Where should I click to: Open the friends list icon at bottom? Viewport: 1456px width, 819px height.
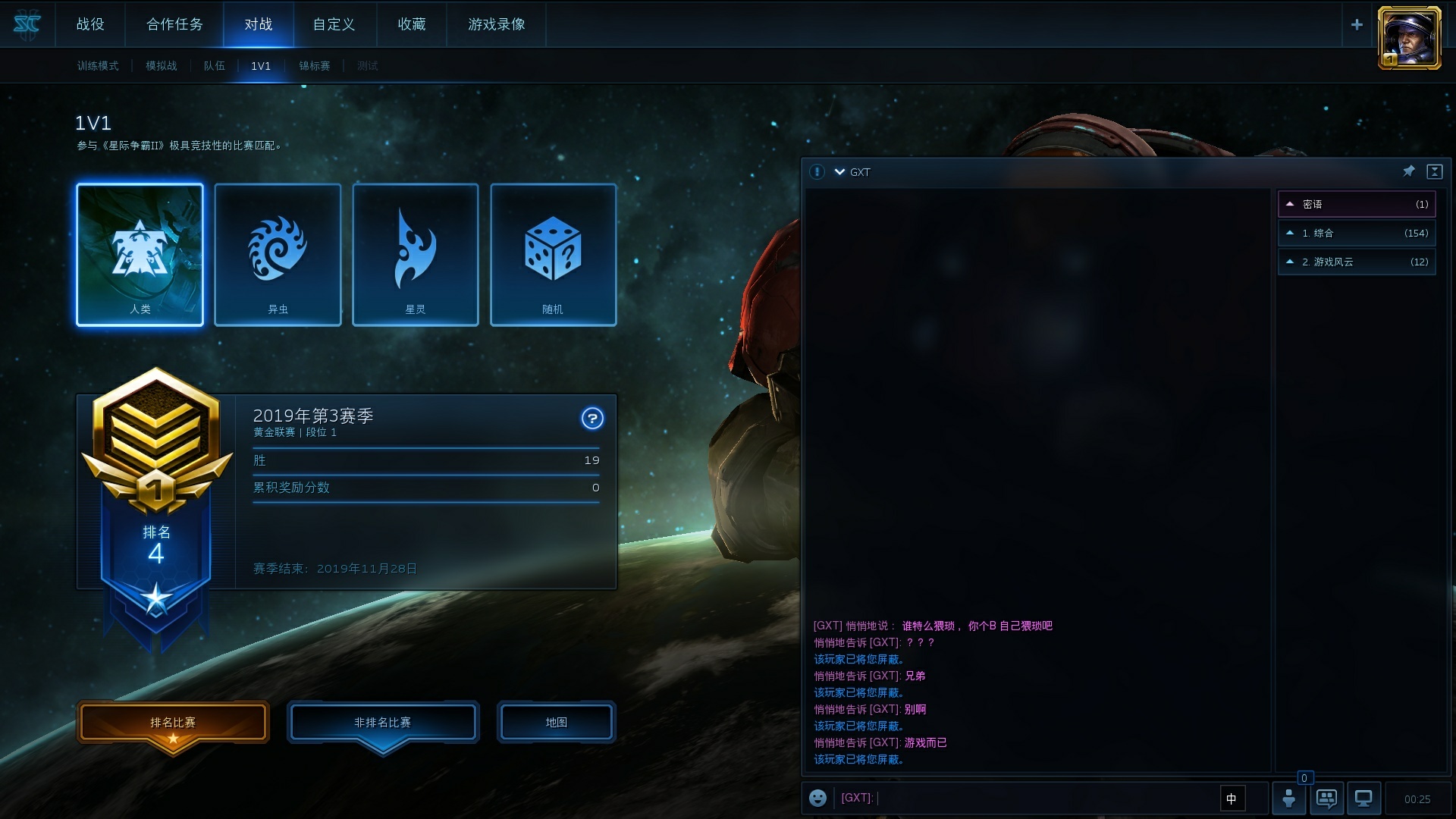pos(1288,799)
